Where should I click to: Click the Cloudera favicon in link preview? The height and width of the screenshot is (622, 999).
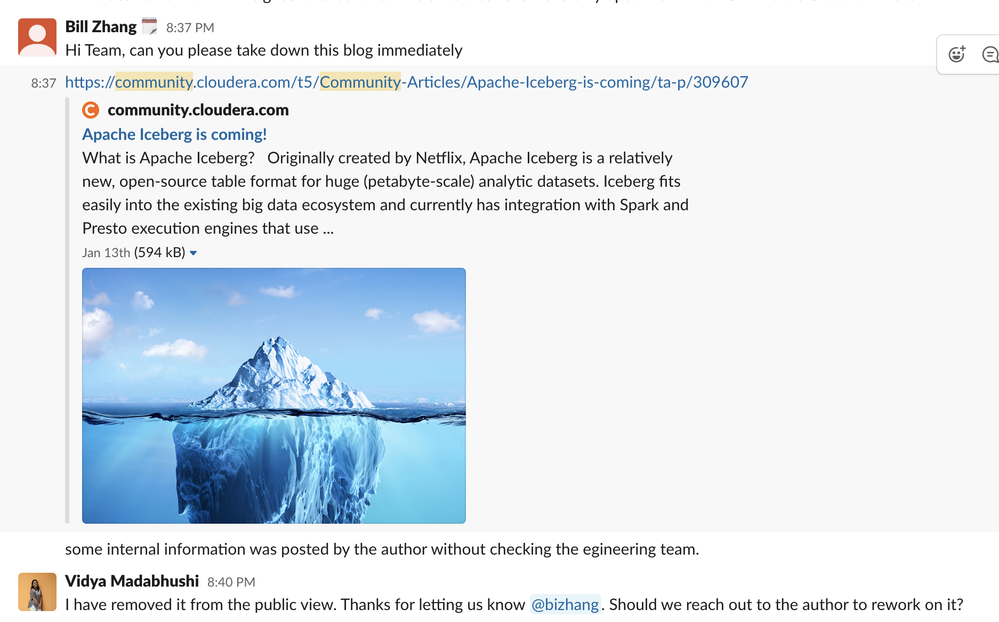click(91, 110)
